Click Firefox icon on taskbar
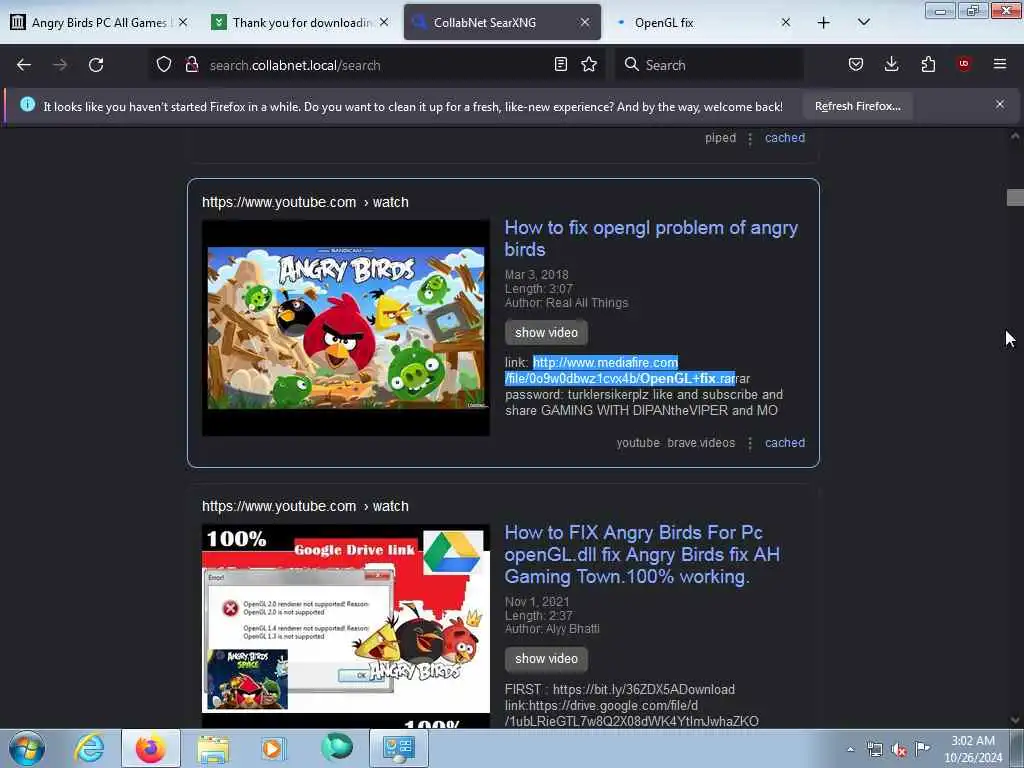Screen dimensions: 1024x768 (x=150, y=748)
